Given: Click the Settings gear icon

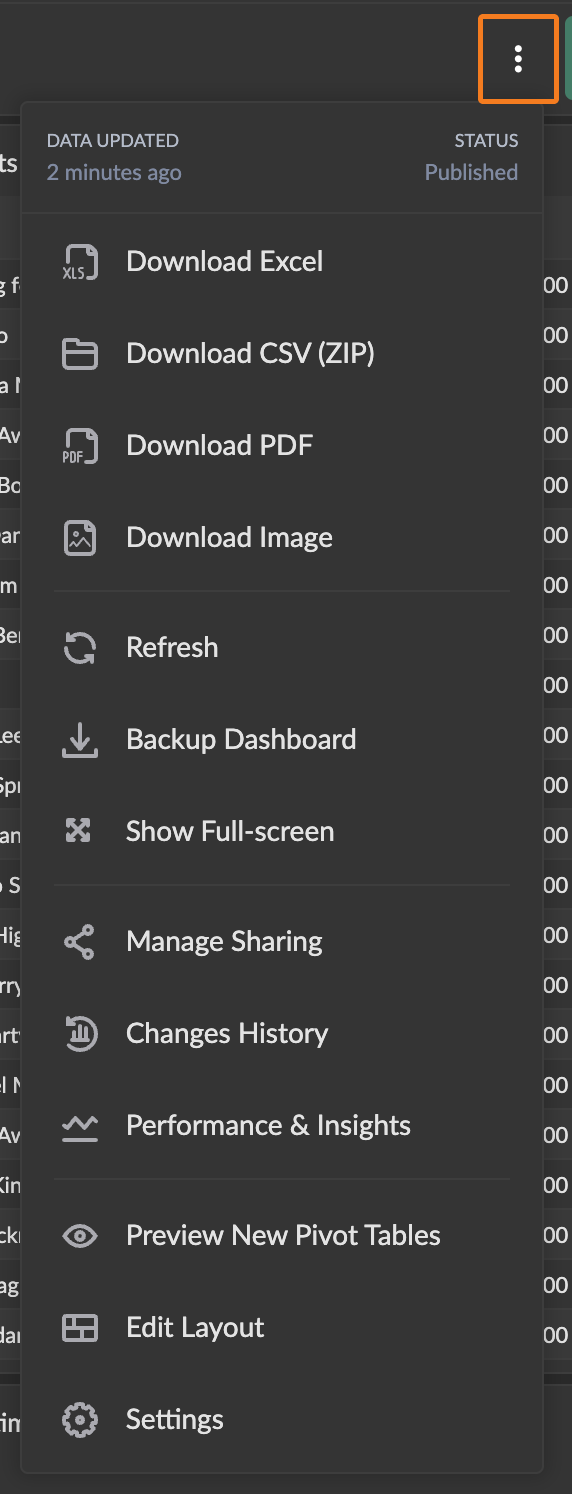Looking at the screenshot, I should 80,1420.
